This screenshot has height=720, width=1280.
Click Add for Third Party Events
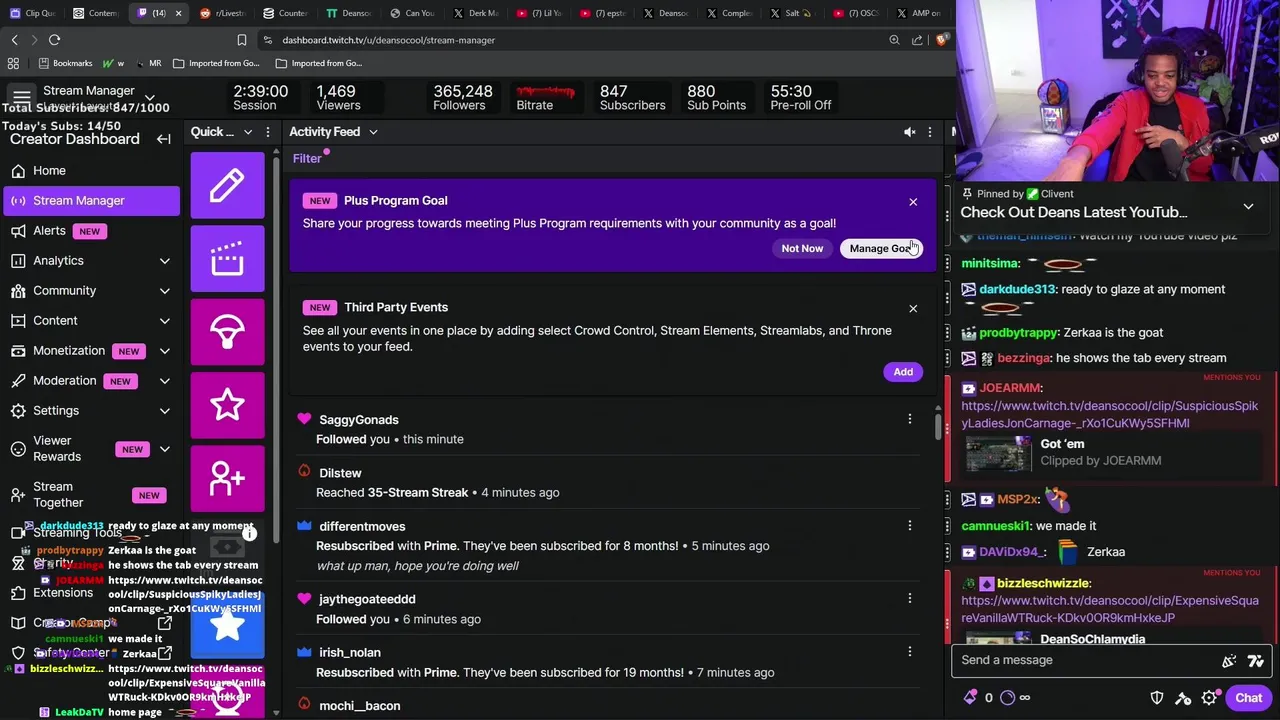click(x=903, y=372)
